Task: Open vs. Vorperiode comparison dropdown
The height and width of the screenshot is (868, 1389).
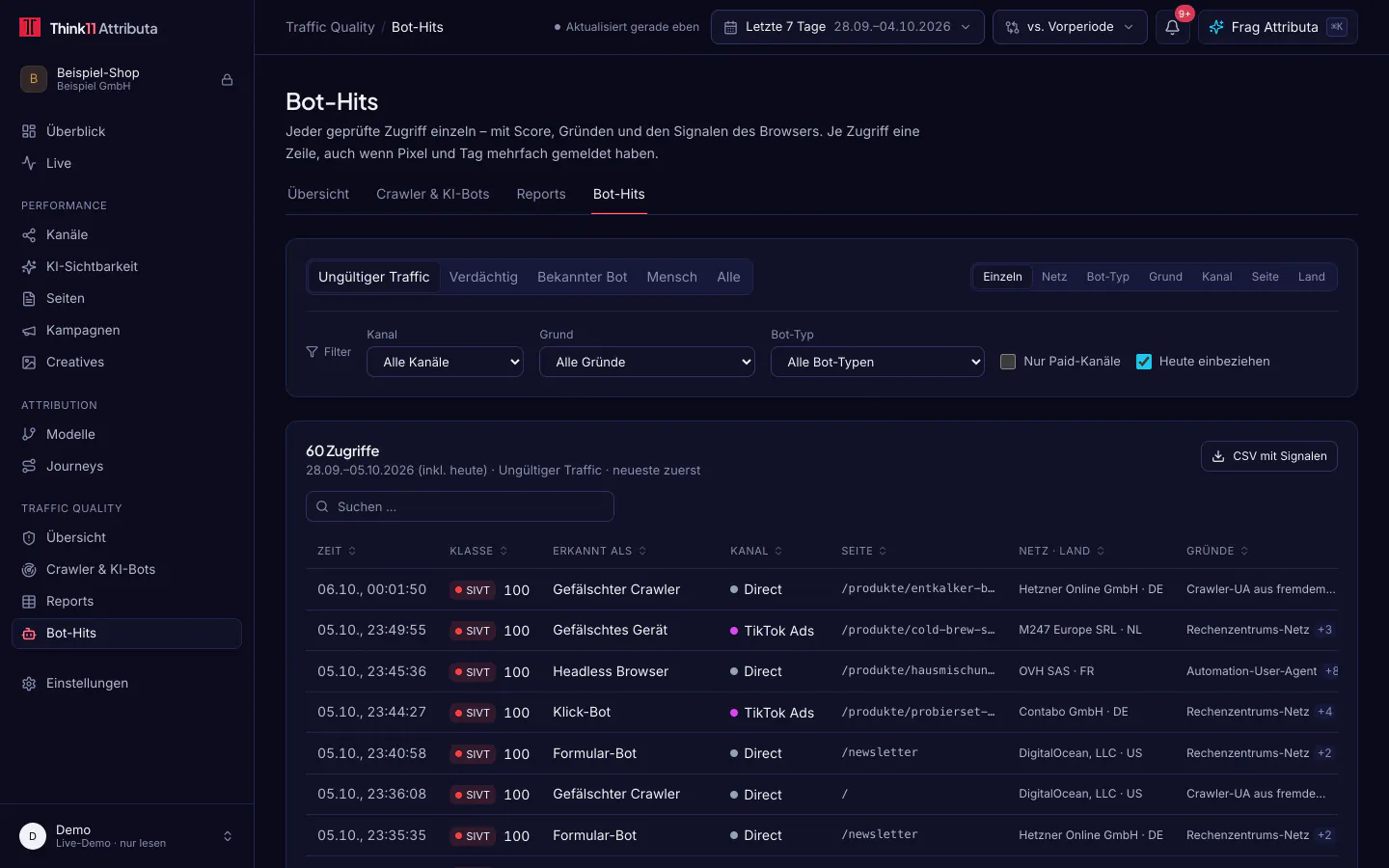Action: pyautogui.click(x=1070, y=27)
